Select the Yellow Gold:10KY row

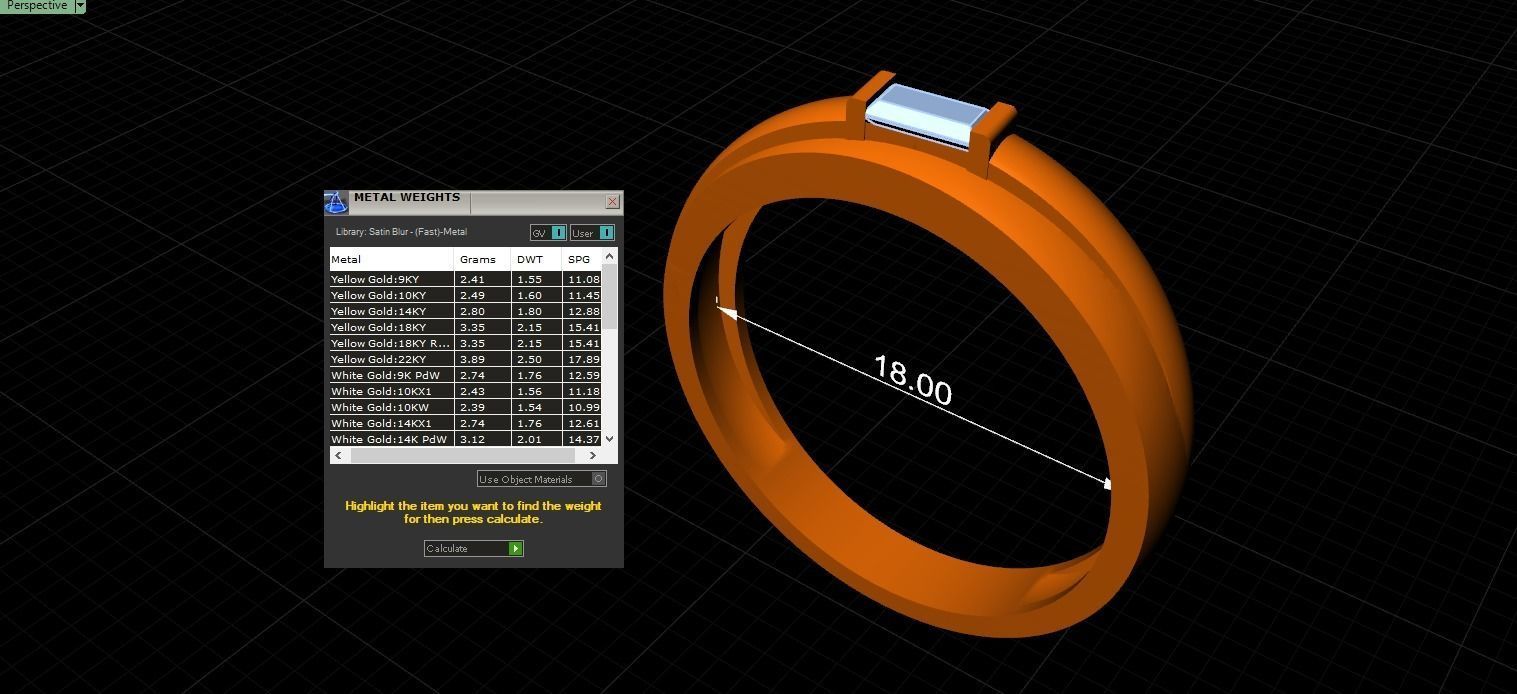pyautogui.click(x=465, y=295)
